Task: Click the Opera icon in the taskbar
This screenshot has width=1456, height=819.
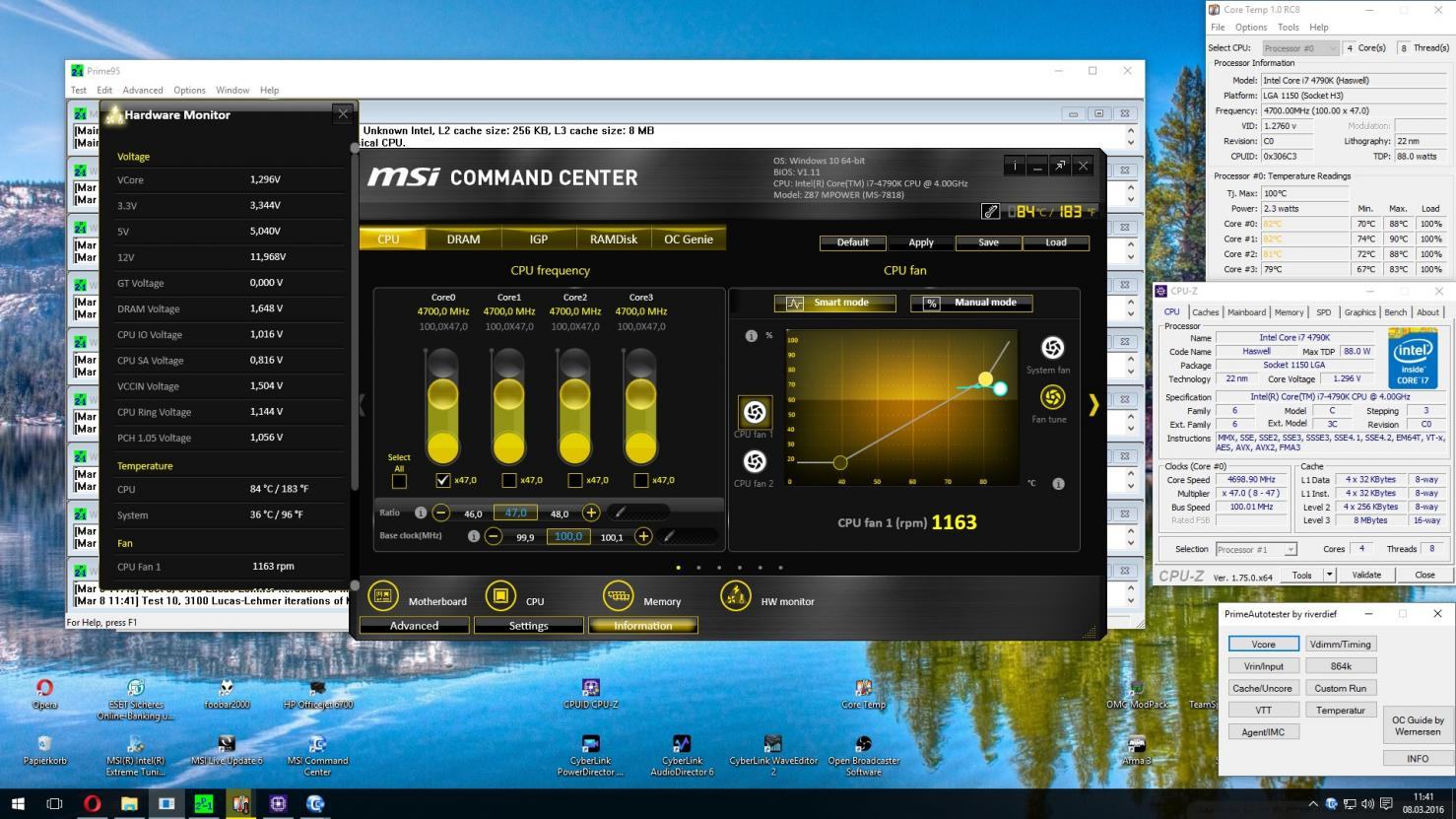Action: coord(92,803)
